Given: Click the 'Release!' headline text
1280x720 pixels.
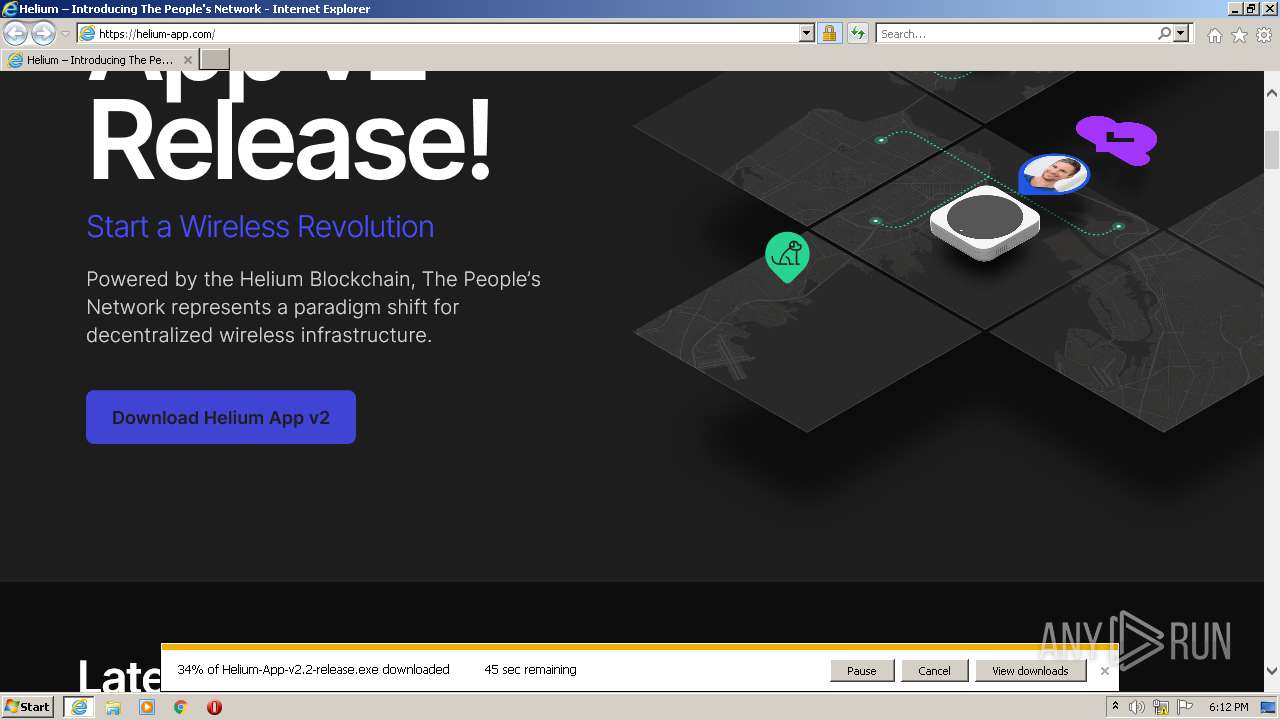Looking at the screenshot, I should click(x=290, y=139).
